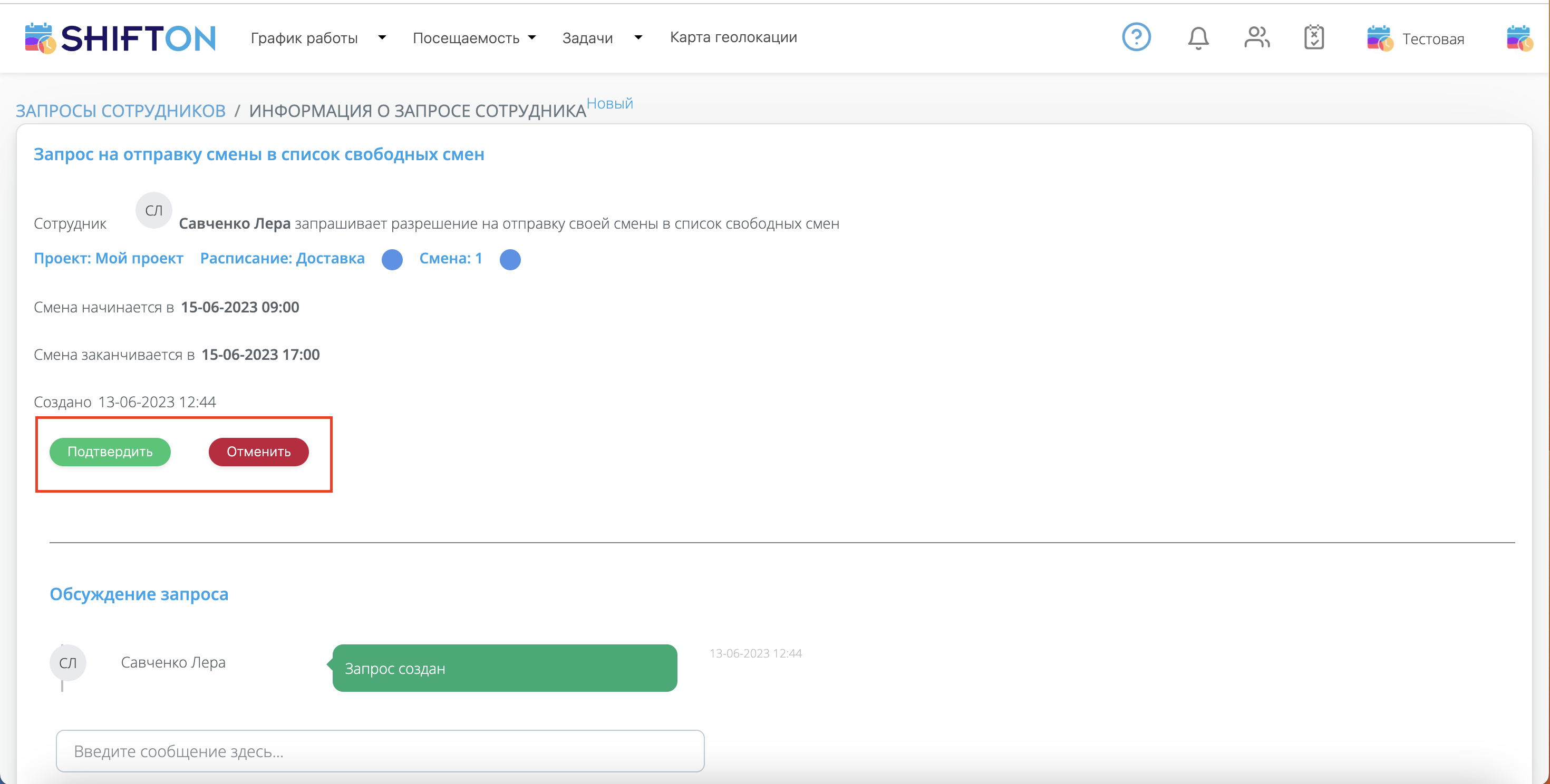The width and height of the screenshot is (1550, 784).
Task: Click blue color dot beside Смена: 1
Action: 510,260
